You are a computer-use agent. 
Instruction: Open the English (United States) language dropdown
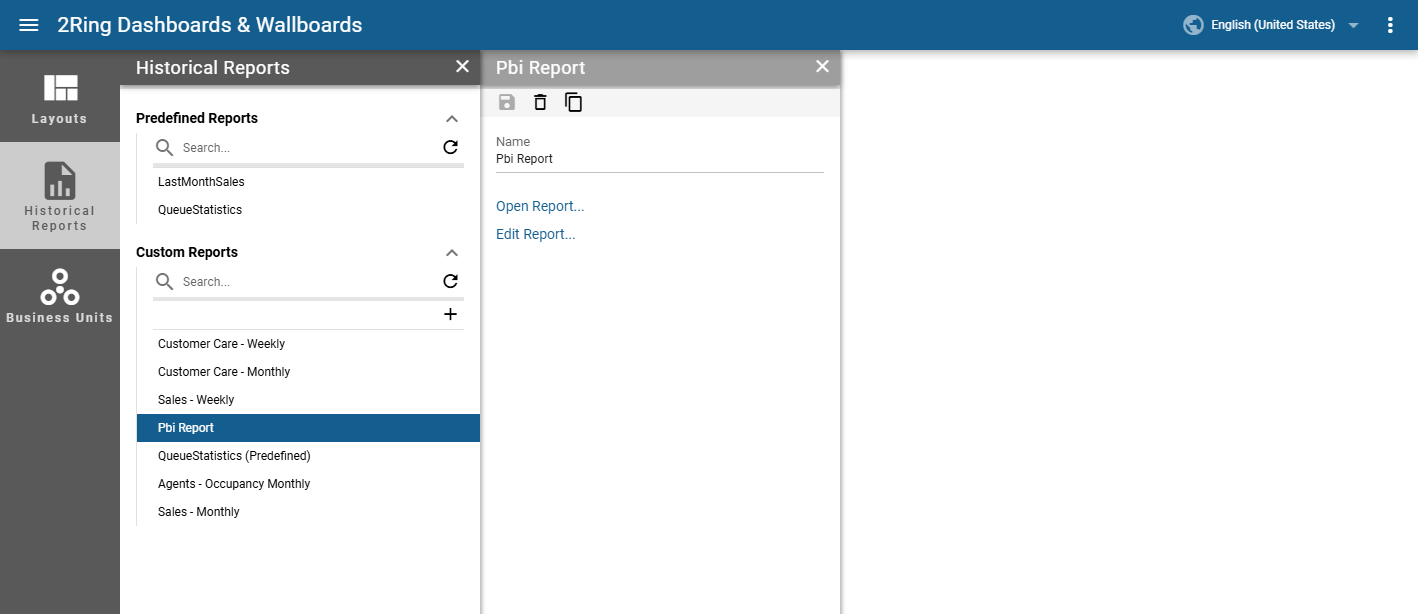[x=1271, y=25]
